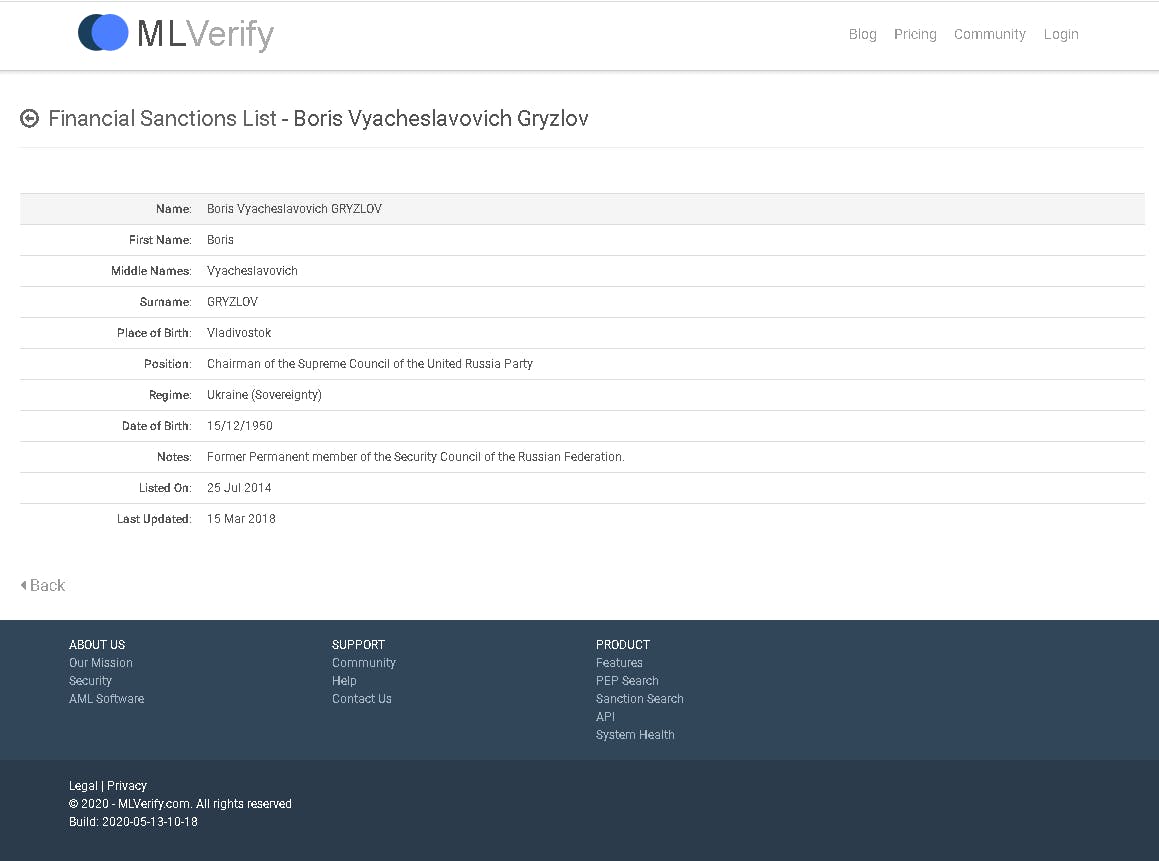
Task: Open the Pricing page
Action: point(915,34)
